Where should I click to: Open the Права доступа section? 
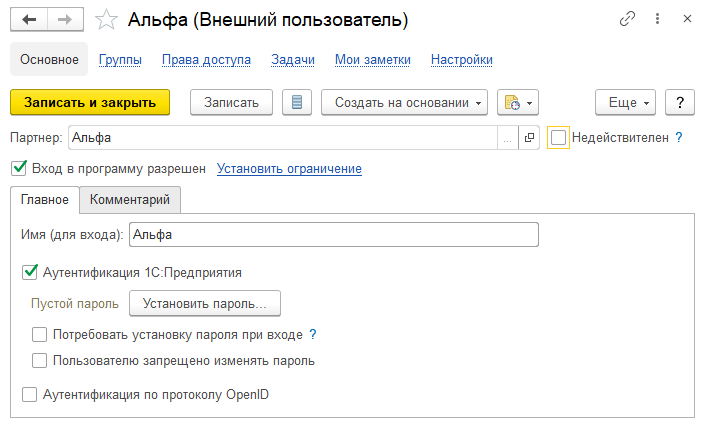click(x=206, y=60)
